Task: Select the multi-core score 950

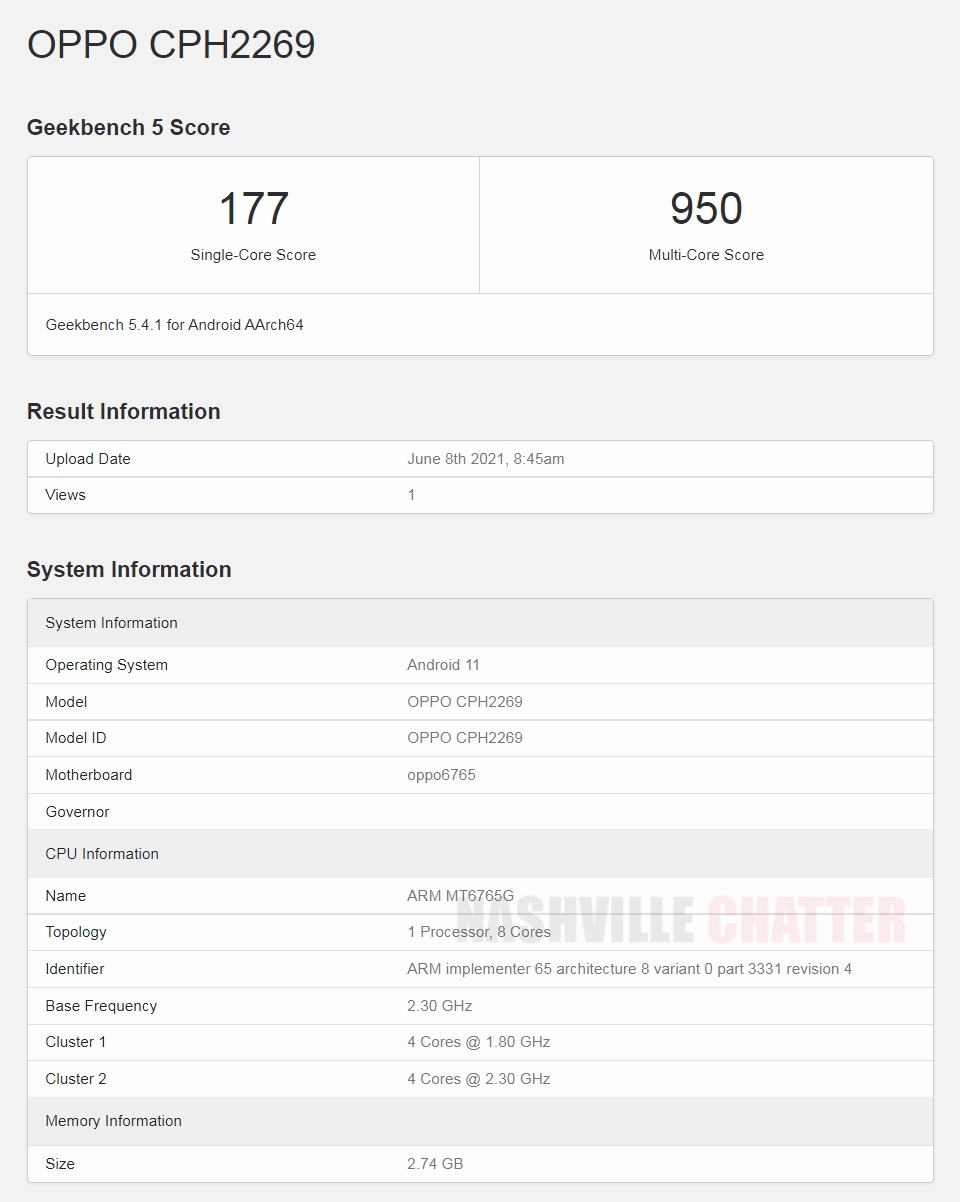Action: click(706, 208)
